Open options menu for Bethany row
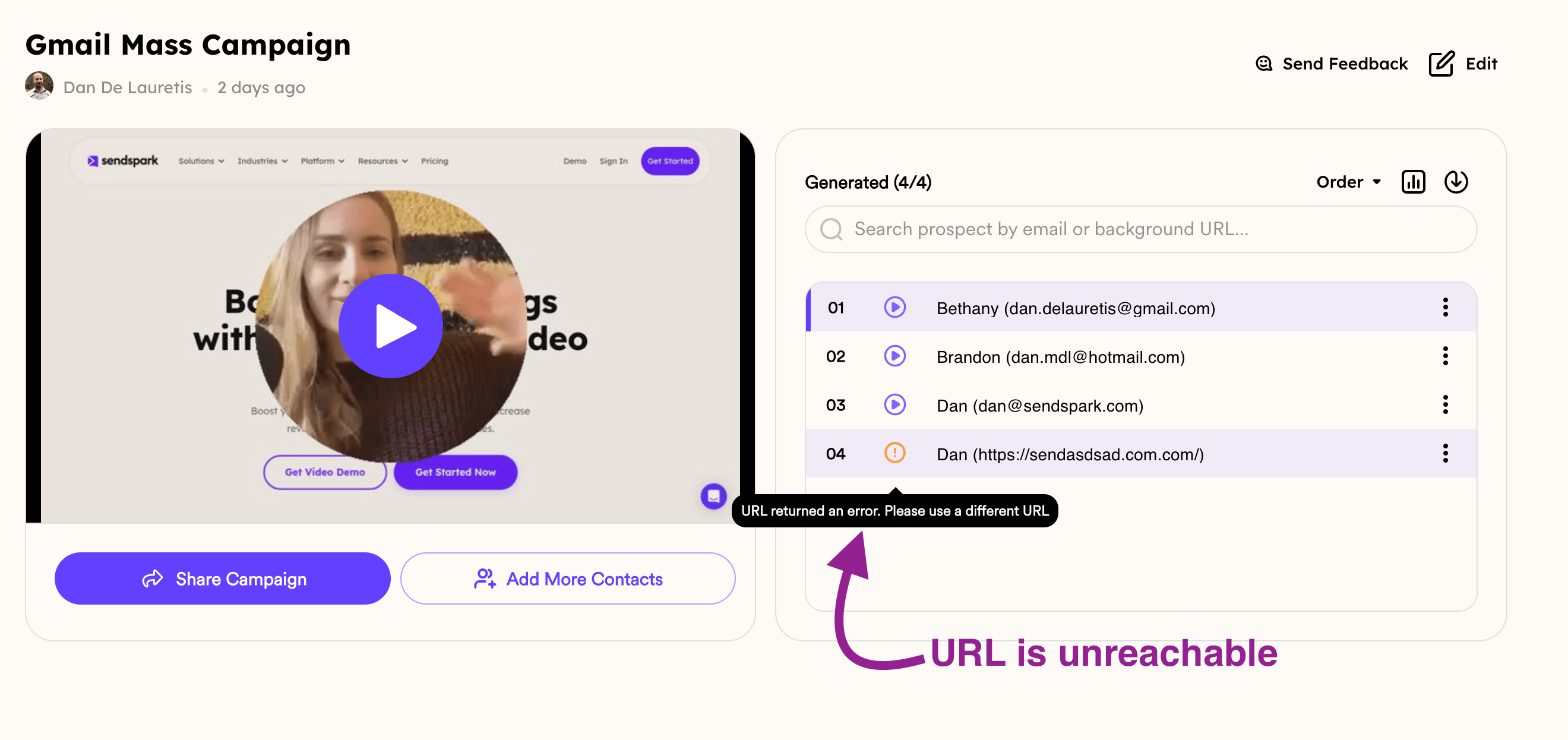Screen dimensions: 1568x740 [1445, 306]
